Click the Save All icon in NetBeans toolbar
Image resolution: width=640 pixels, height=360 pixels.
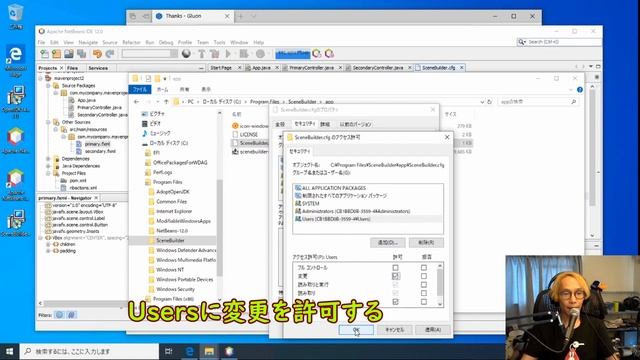point(82,53)
